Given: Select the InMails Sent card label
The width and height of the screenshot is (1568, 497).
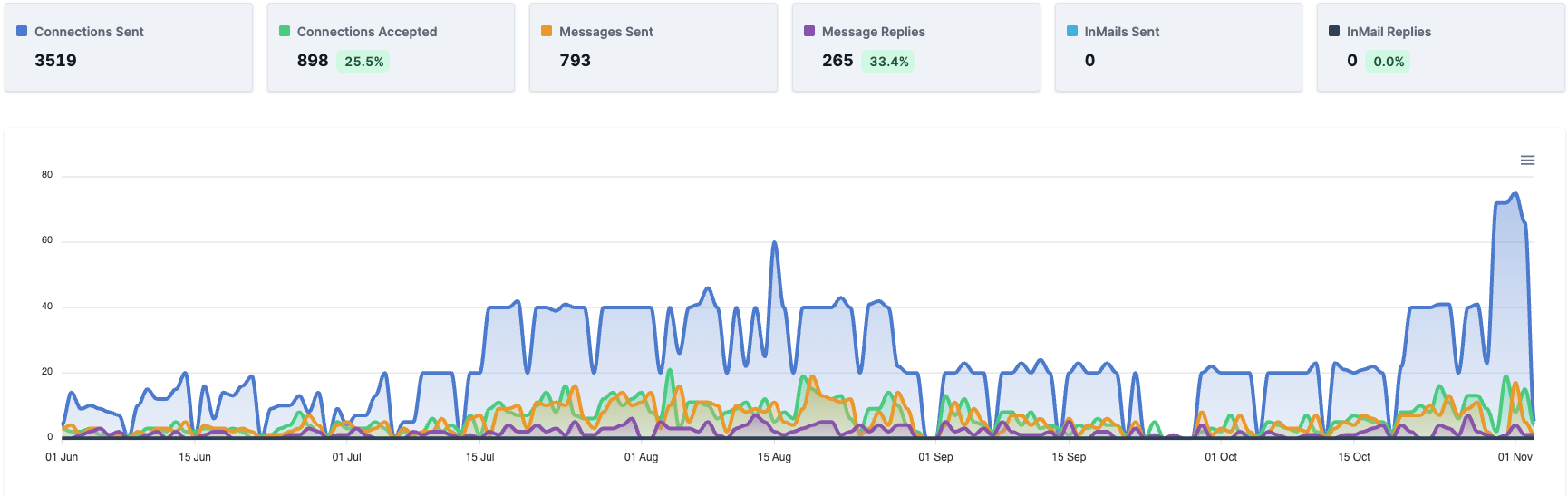Looking at the screenshot, I should click(x=1121, y=32).
